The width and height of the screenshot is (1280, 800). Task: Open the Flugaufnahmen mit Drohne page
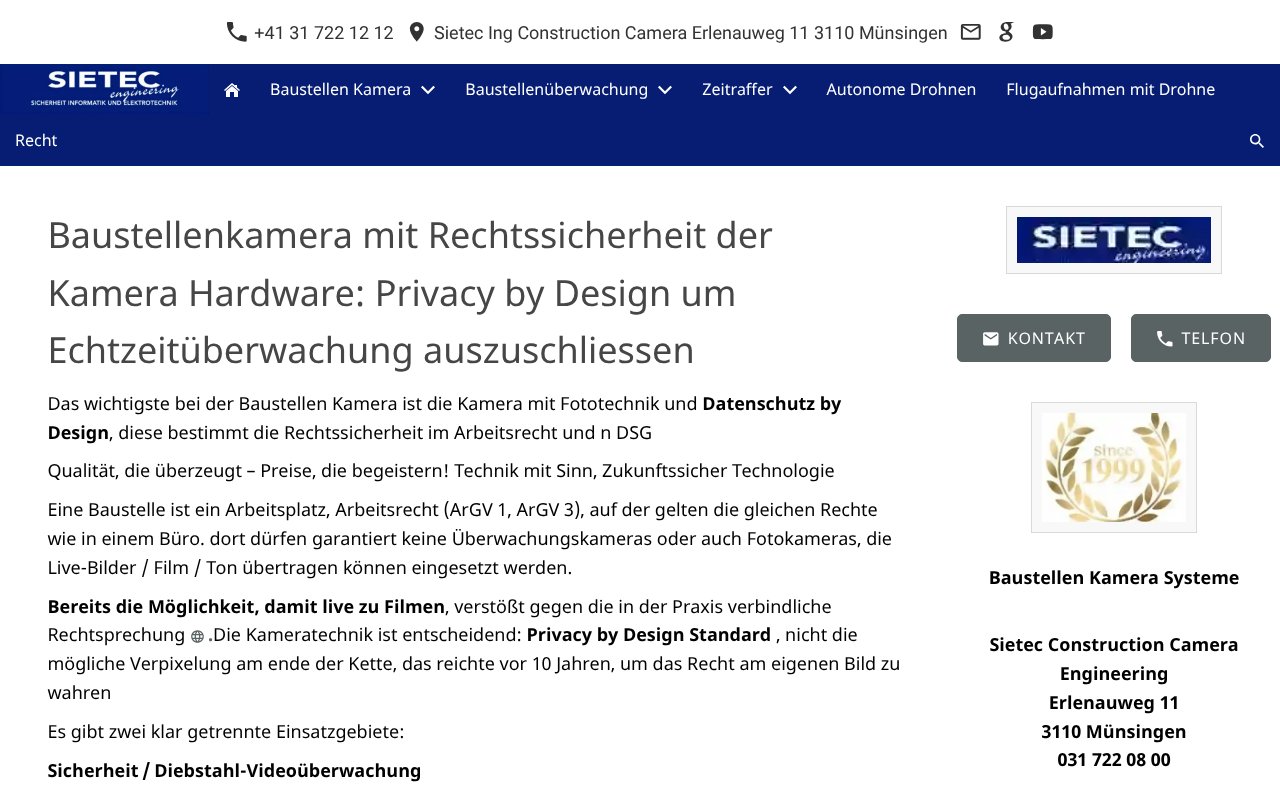1110,89
